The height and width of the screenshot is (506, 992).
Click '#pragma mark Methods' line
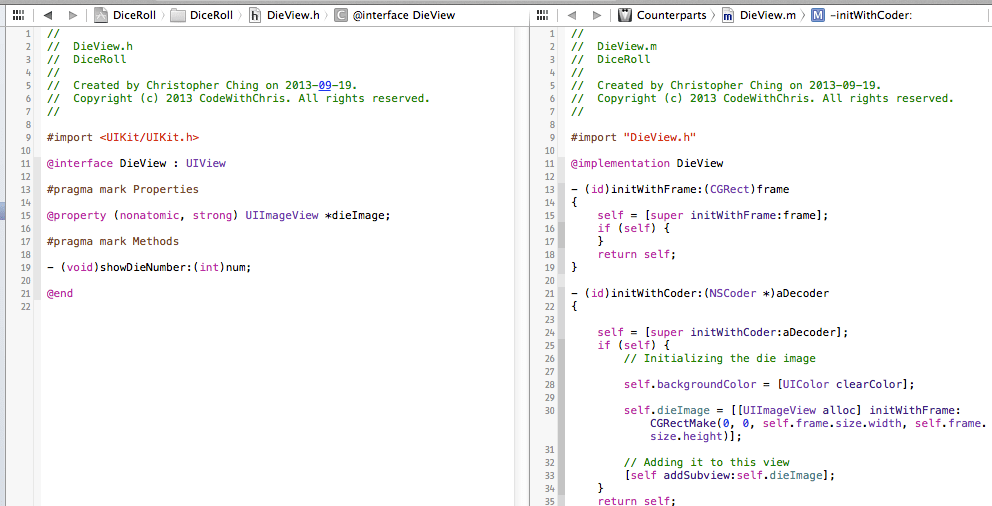point(113,241)
